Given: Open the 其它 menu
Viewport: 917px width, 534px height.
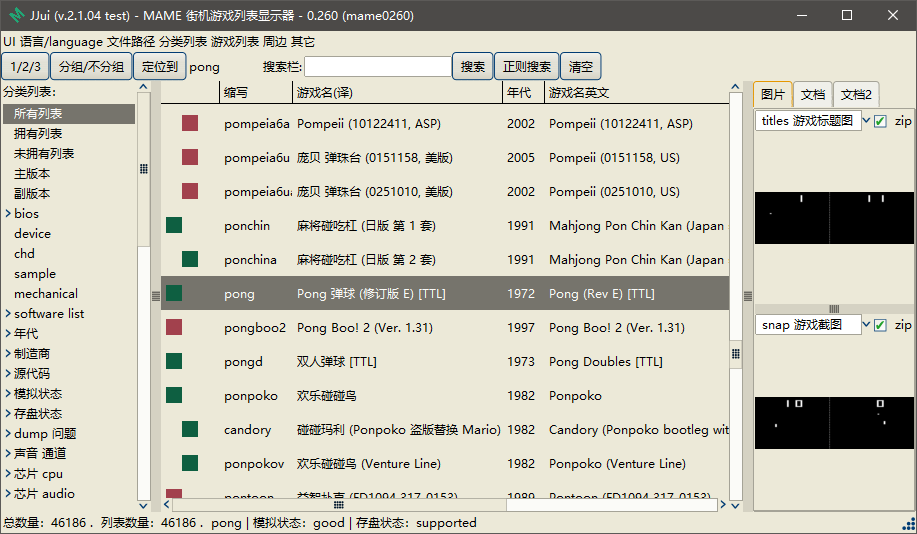Looking at the screenshot, I should pyautogui.click(x=303, y=42).
